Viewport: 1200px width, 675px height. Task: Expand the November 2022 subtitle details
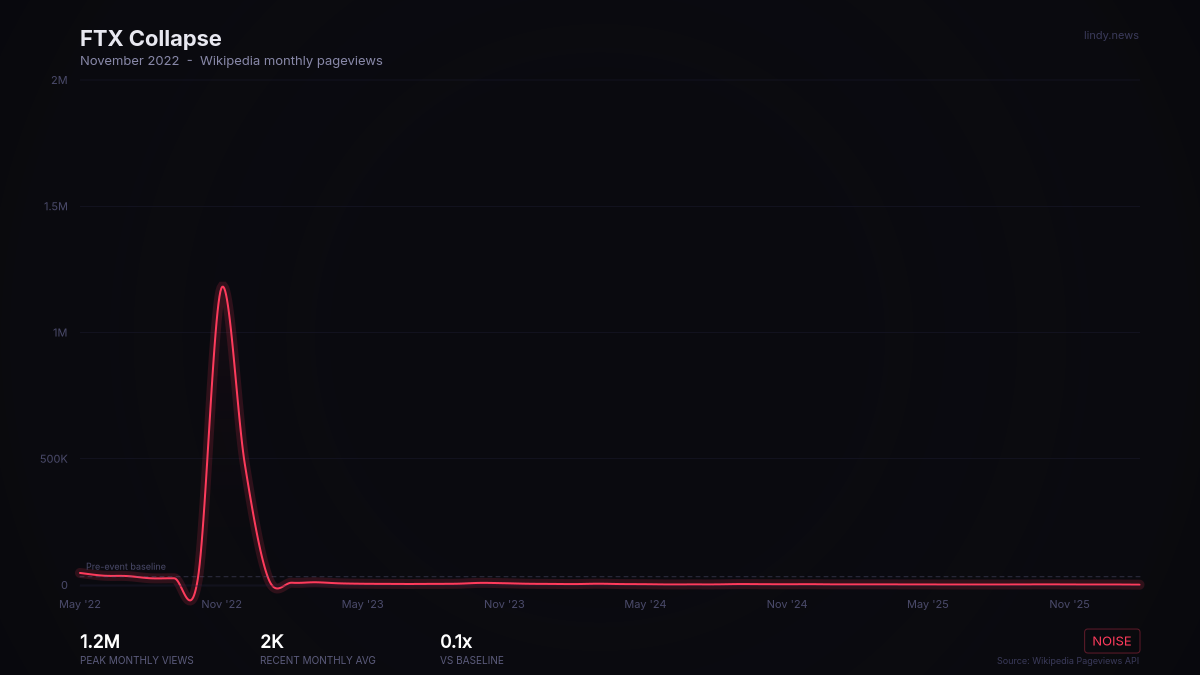tap(130, 60)
